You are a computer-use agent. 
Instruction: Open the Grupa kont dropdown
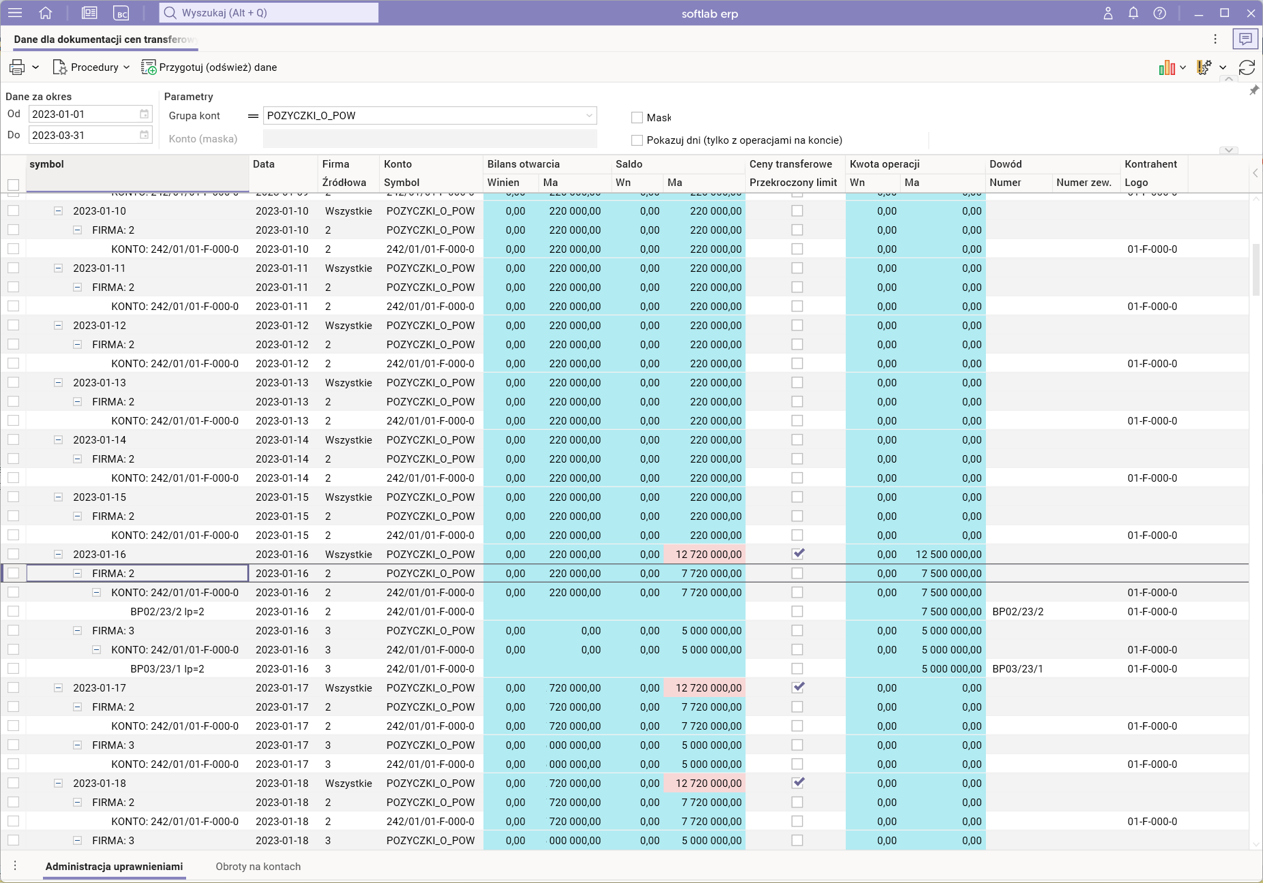point(588,116)
